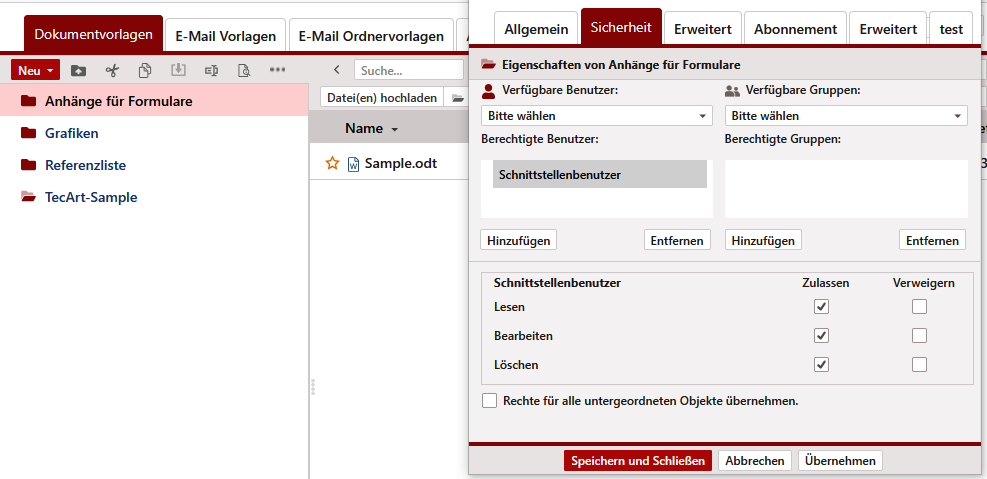Select the TecArt-Sample folder in tree
The width and height of the screenshot is (987, 479).
(91, 197)
